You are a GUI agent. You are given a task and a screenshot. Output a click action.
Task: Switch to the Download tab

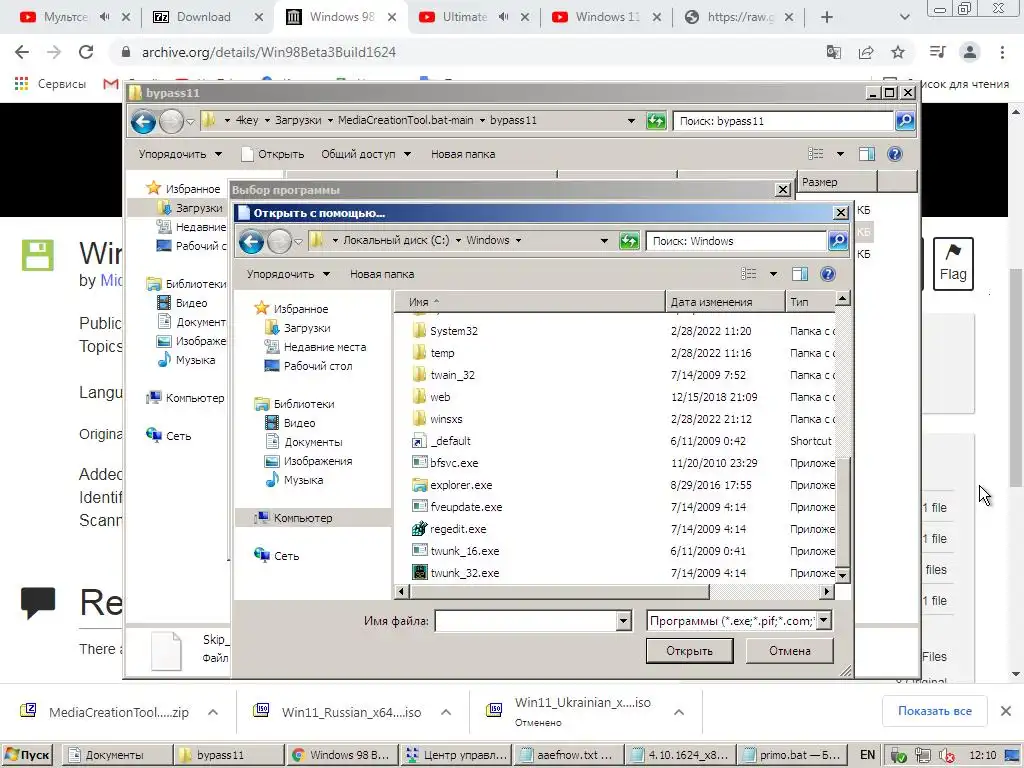click(x=204, y=17)
